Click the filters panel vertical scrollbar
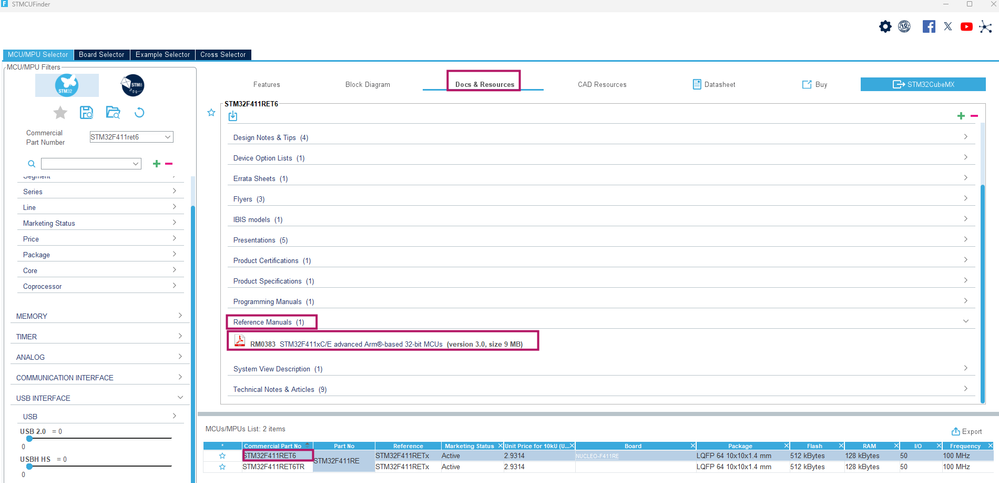 192,344
